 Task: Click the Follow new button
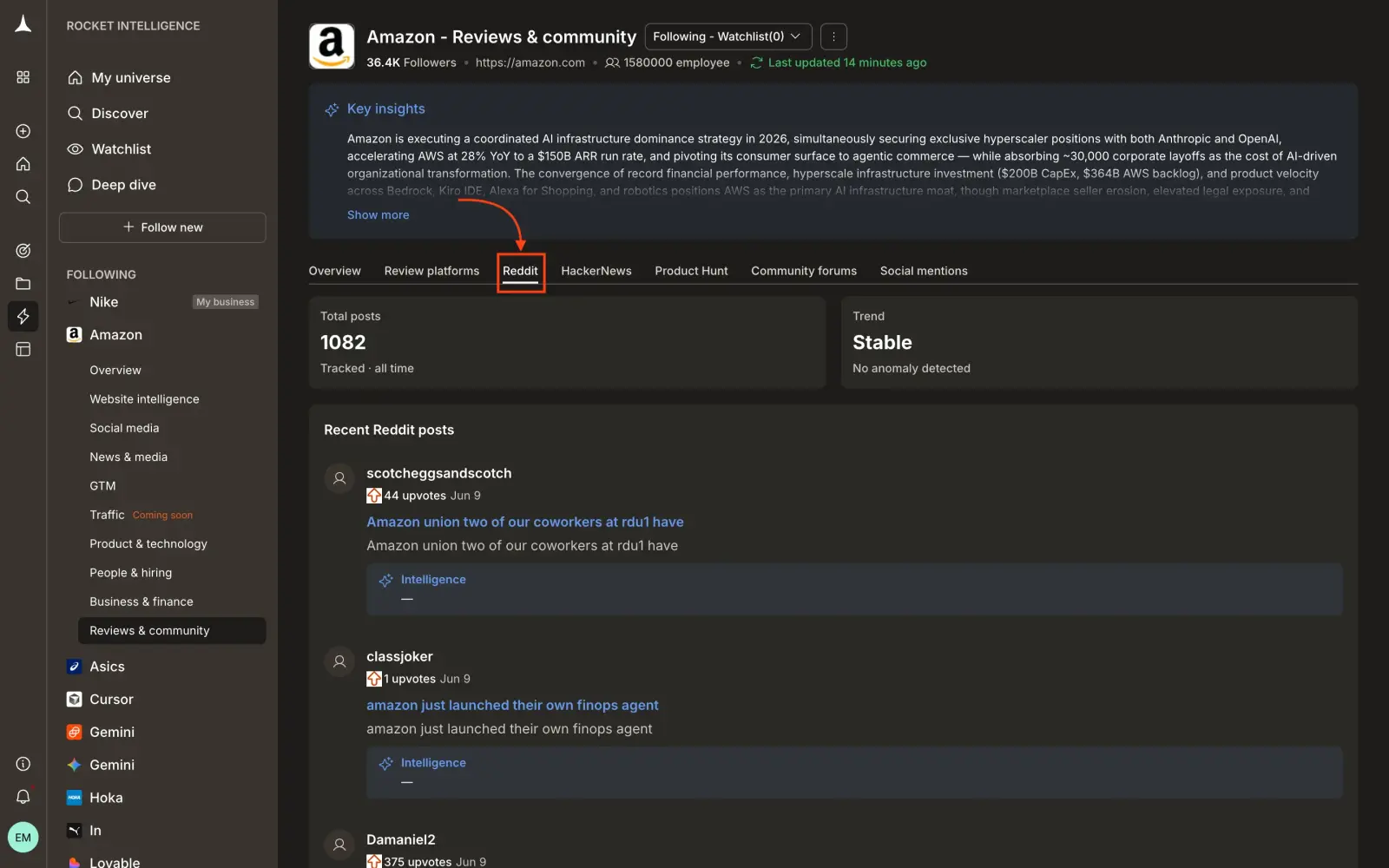click(162, 227)
